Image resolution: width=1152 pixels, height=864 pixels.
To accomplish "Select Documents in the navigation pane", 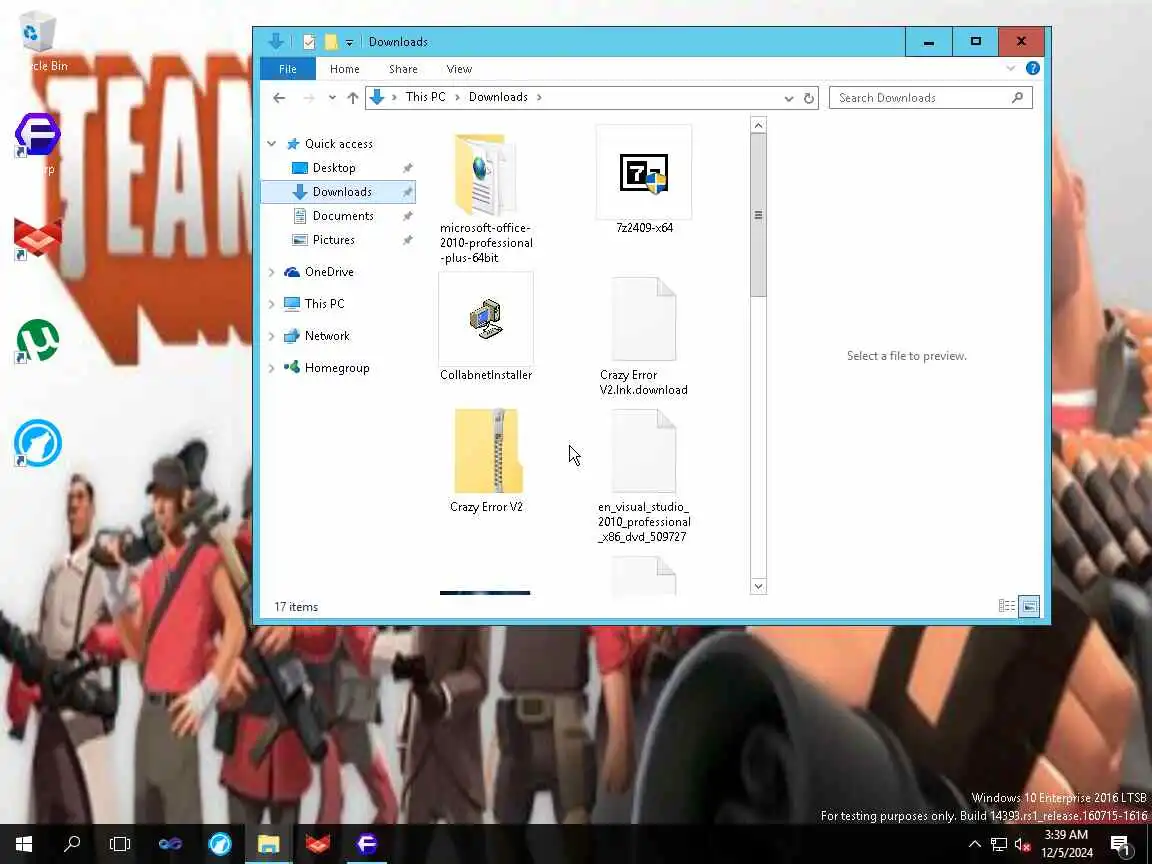I will click(x=343, y=216).
